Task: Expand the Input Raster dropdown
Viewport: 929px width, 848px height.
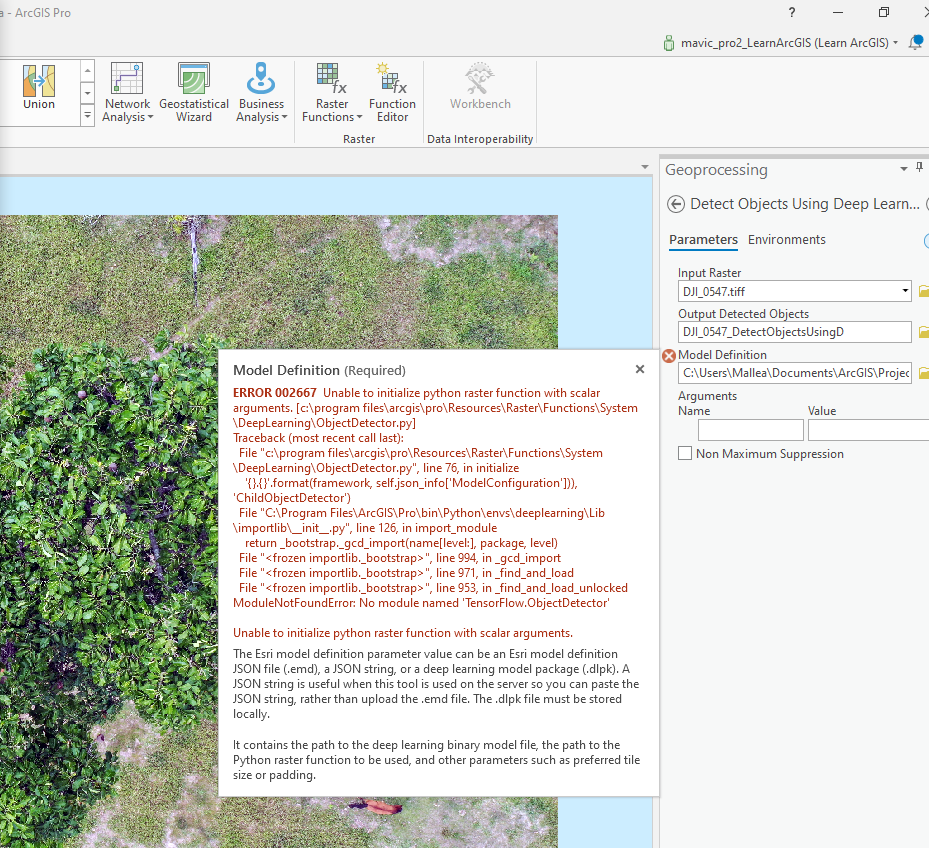Action: (905, 290)
